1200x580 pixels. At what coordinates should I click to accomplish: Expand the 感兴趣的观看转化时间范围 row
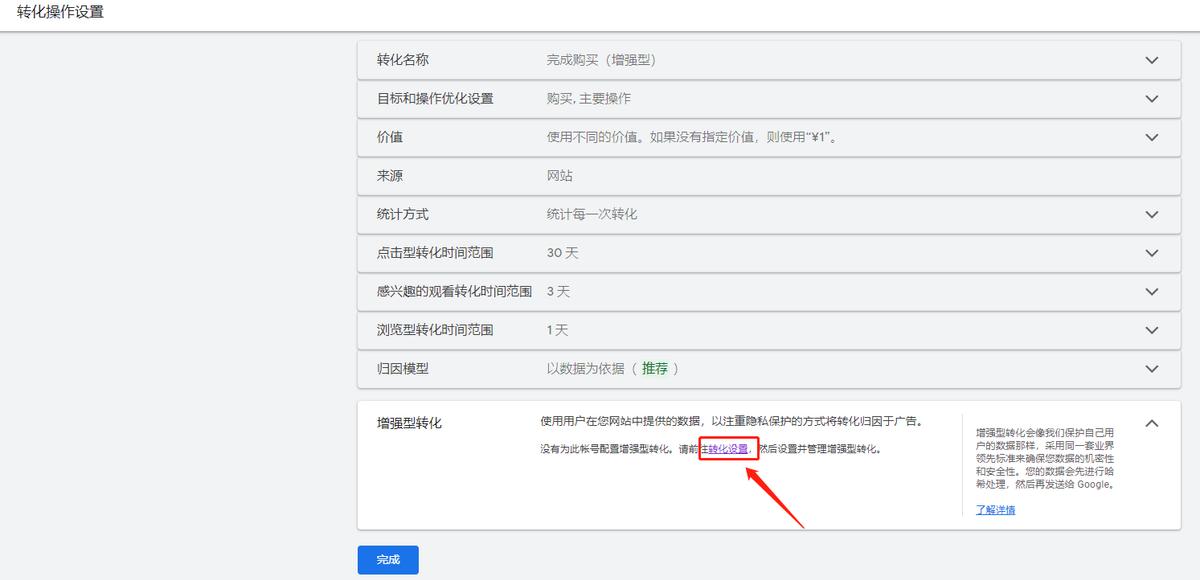pyautogui.click(x=1150, y=291)
